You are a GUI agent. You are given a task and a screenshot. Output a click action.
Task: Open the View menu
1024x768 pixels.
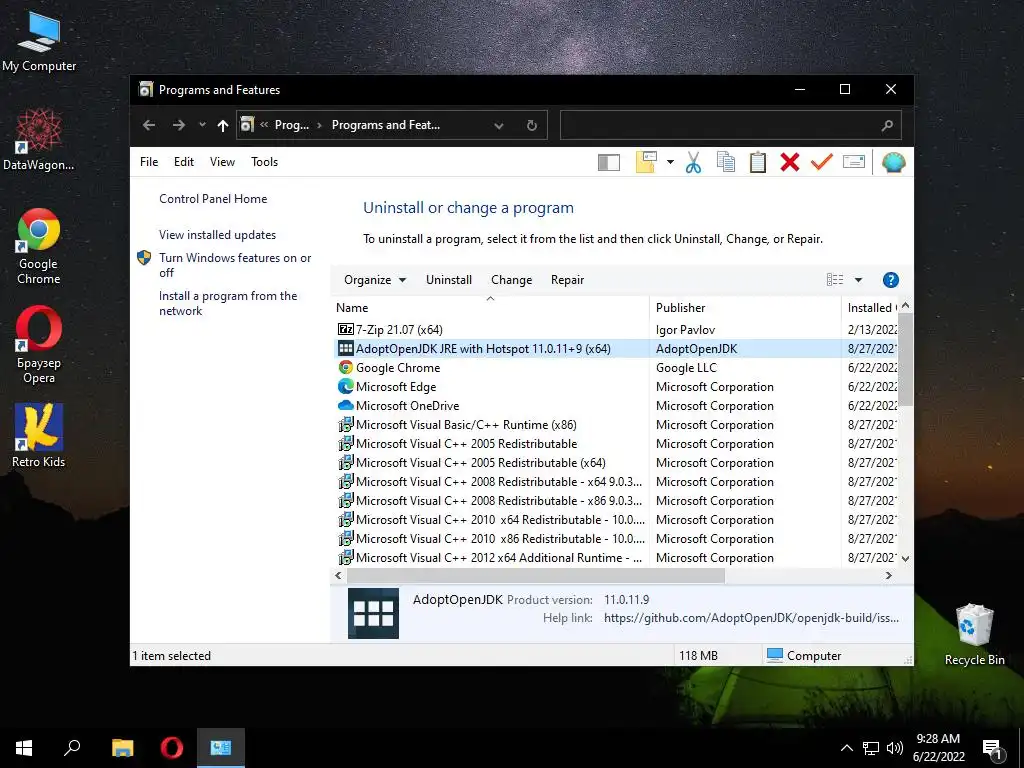coord(222,161)
